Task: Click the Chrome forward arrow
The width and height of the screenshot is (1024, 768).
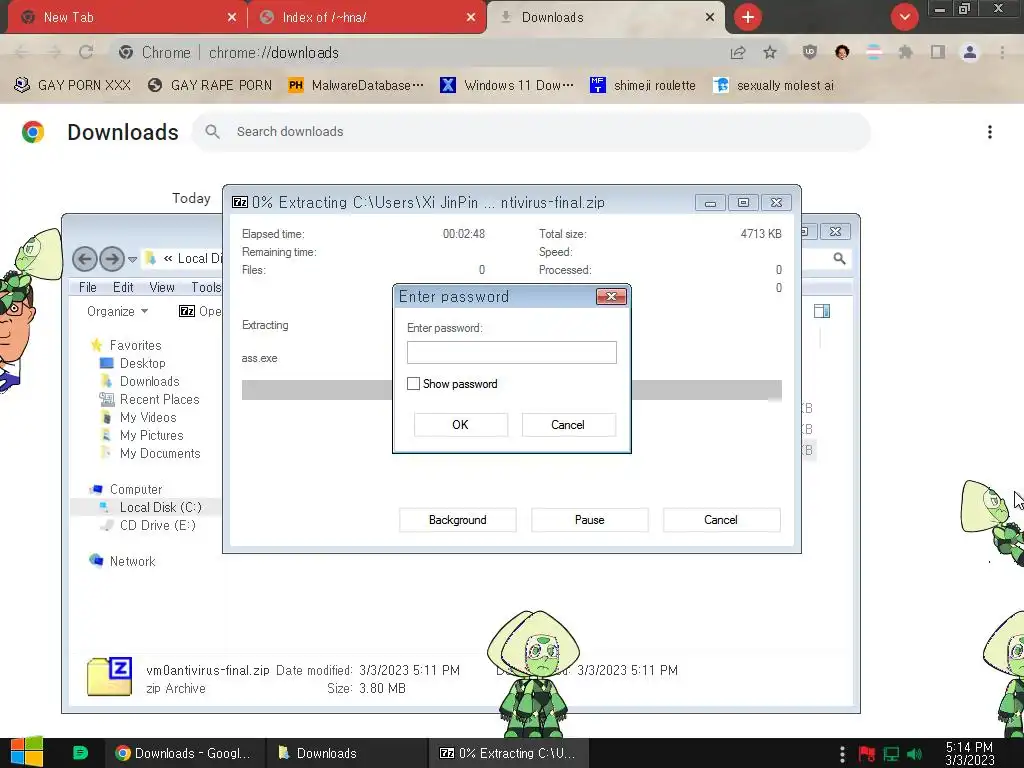Action: coord(54,52)
